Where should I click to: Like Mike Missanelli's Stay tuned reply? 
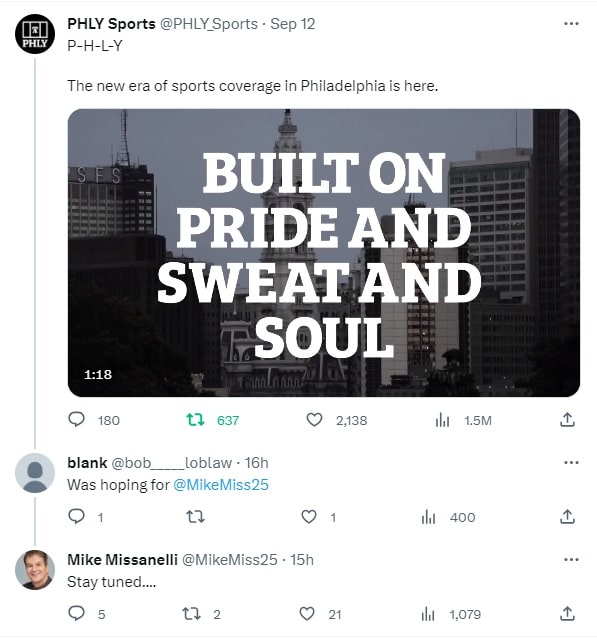tap(307, 613)
